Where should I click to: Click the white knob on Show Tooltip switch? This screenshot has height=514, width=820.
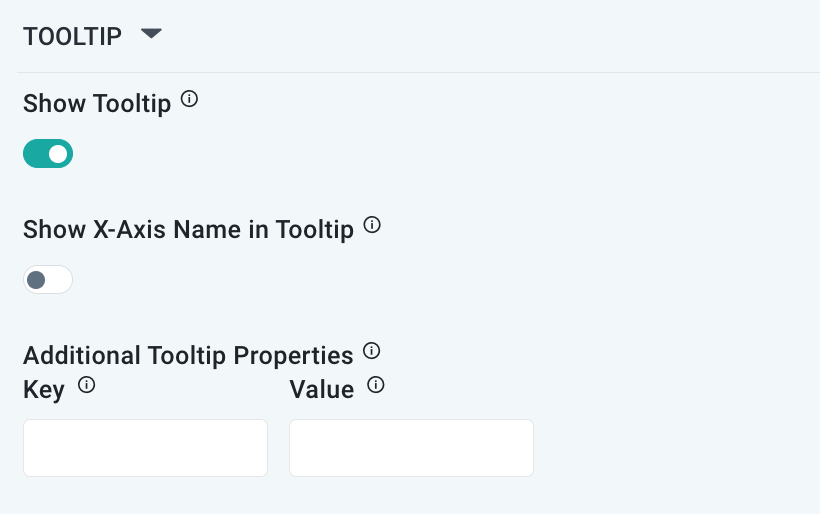point(59,154)
